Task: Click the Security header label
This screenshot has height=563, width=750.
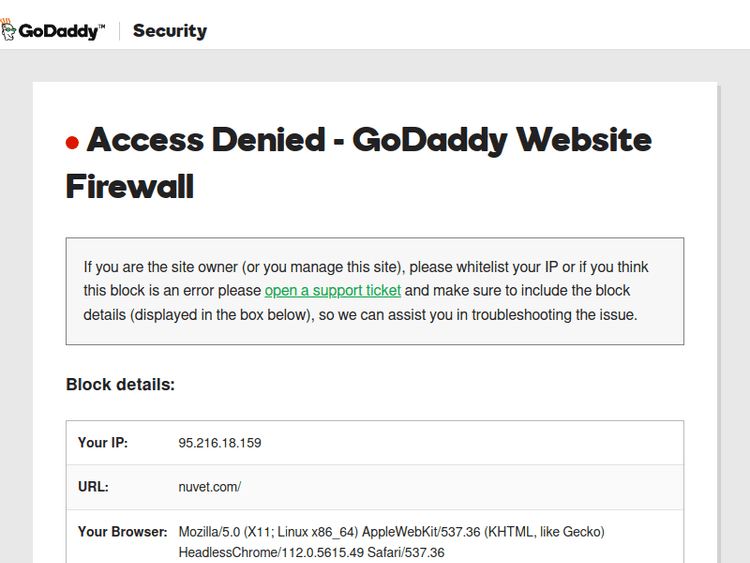Action: [170, 31]
